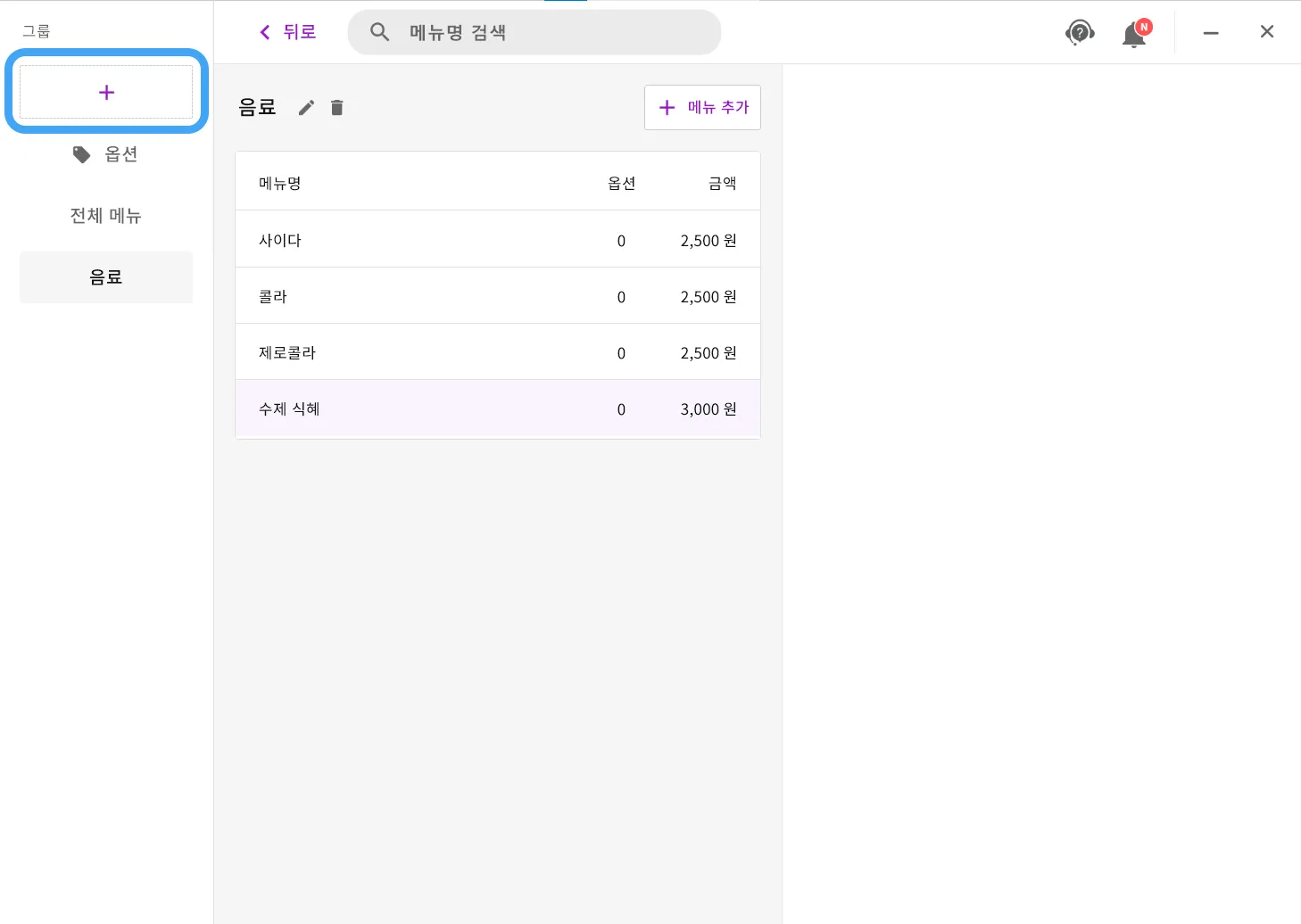Click the option count 0 for 사이다
Screen dimensions: 1301x924
tap(622, 241)
